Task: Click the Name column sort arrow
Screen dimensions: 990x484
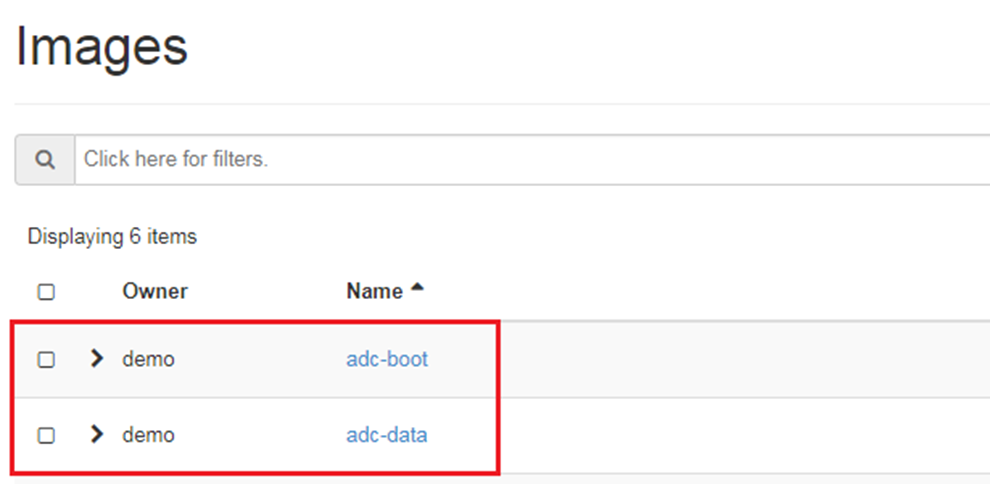Action: coord(418,290)
